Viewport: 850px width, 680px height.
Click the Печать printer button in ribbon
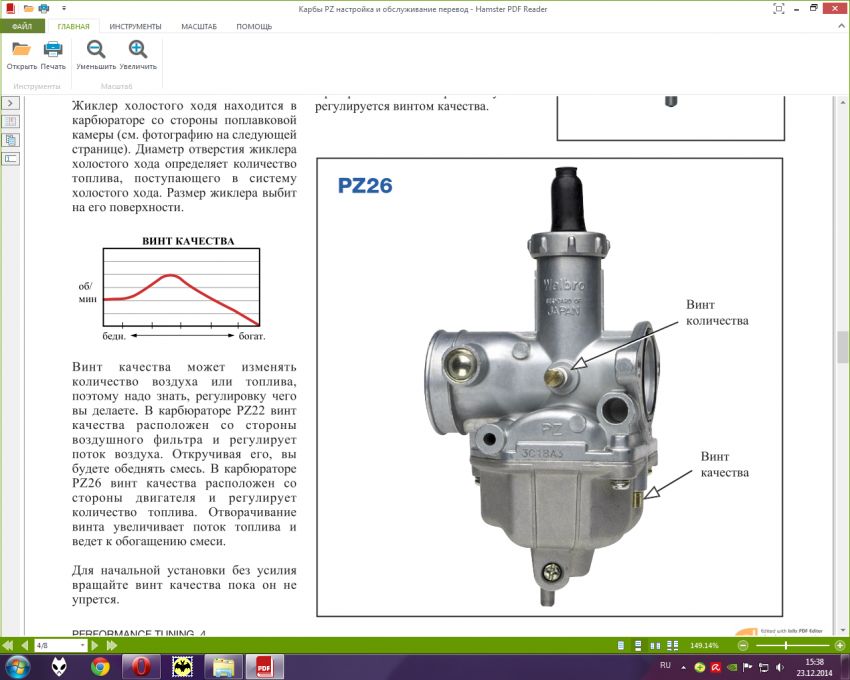(53, 55)
